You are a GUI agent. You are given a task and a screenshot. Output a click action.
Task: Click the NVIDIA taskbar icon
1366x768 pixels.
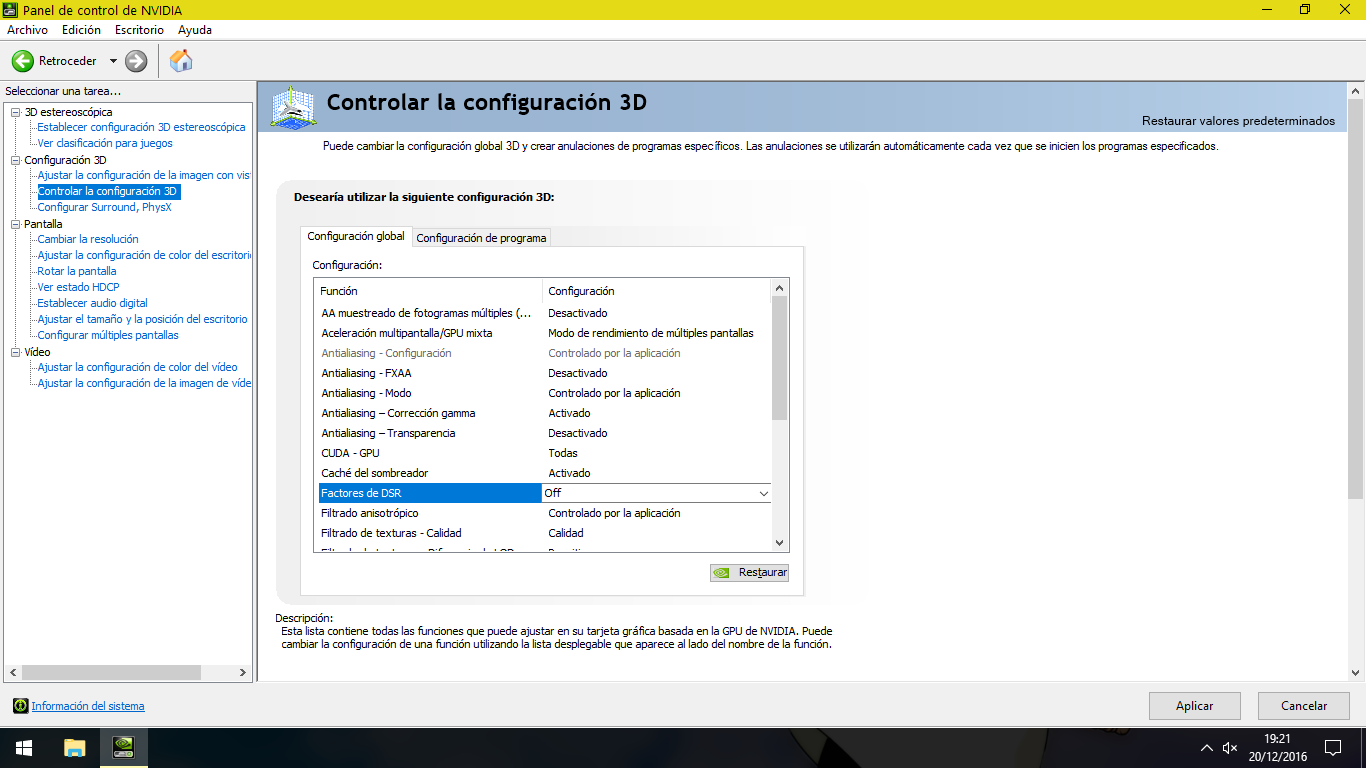pyautogui.click(x=124, y=747)
